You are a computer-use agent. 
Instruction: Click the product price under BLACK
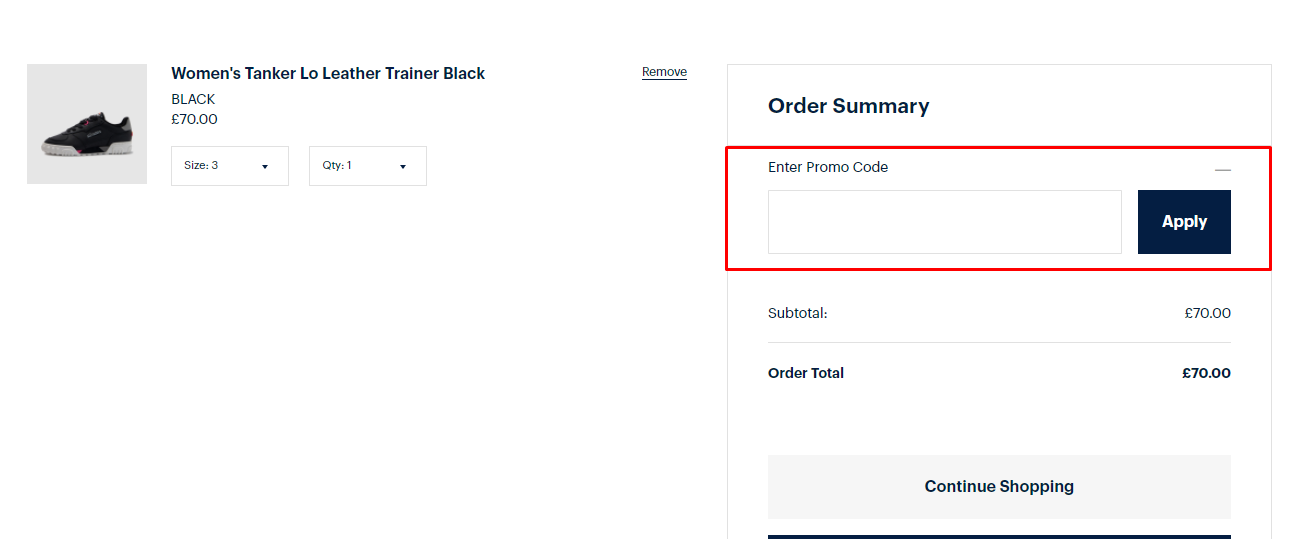[194, 119]
